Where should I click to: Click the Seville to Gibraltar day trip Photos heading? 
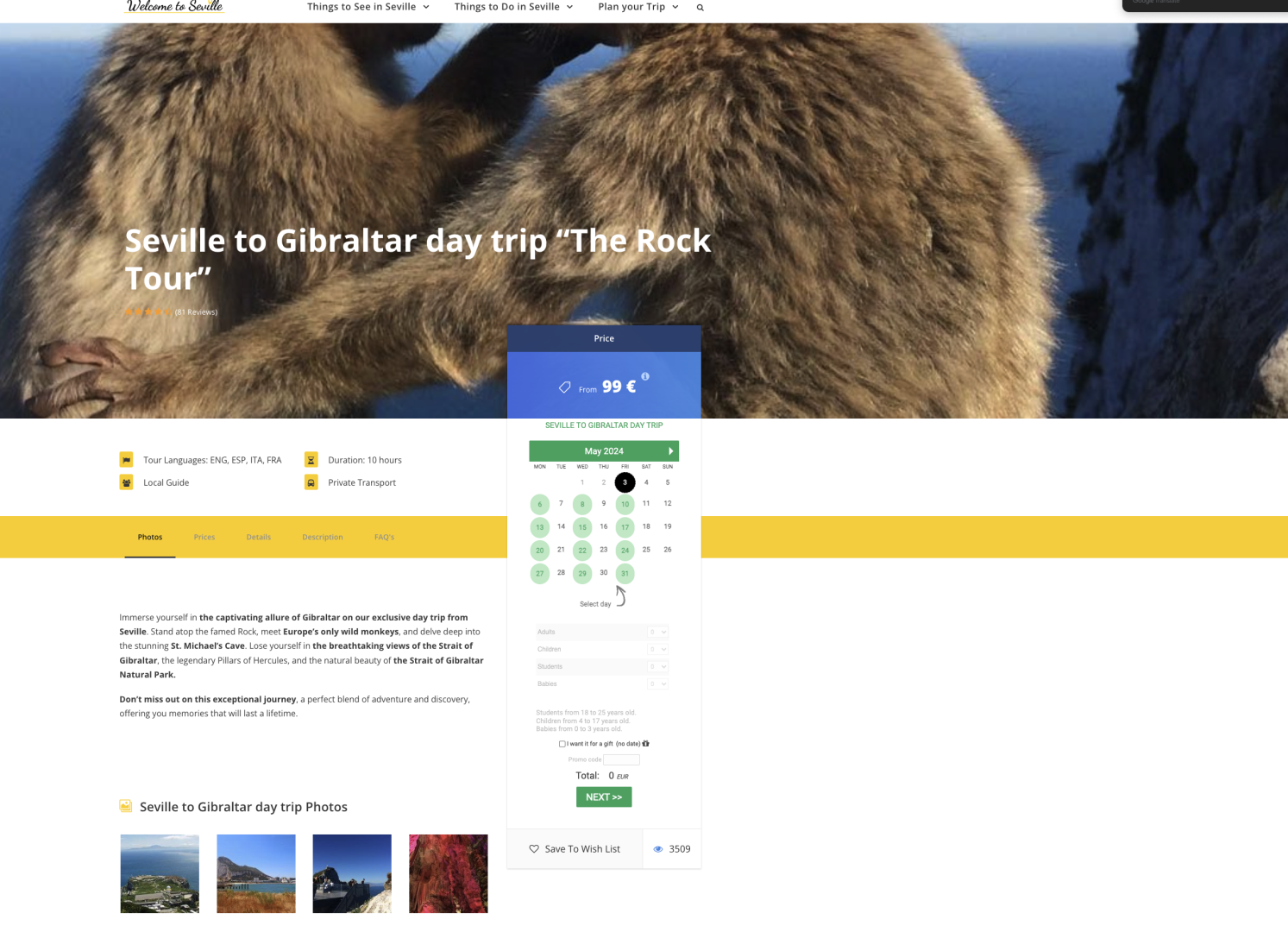[243, 807]
